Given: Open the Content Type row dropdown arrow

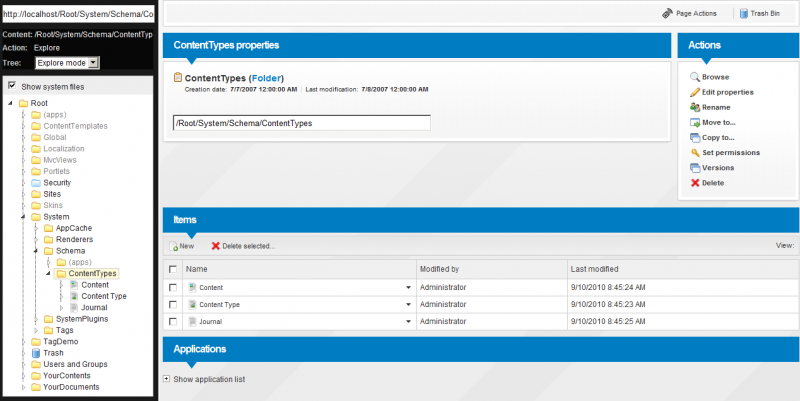Looking at the screenshot, I should (408, 305).
